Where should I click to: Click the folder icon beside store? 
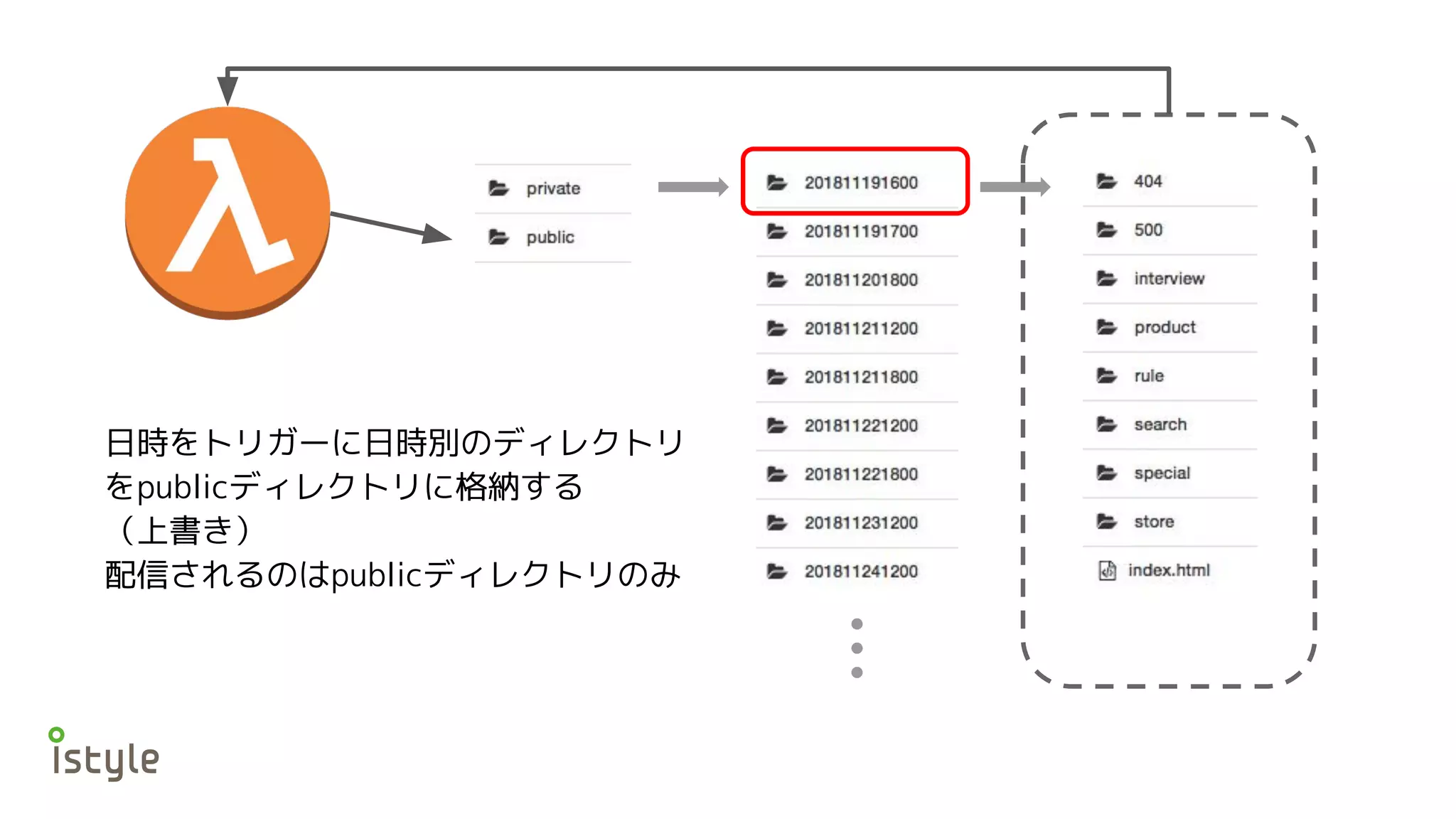click(1107, 521)
